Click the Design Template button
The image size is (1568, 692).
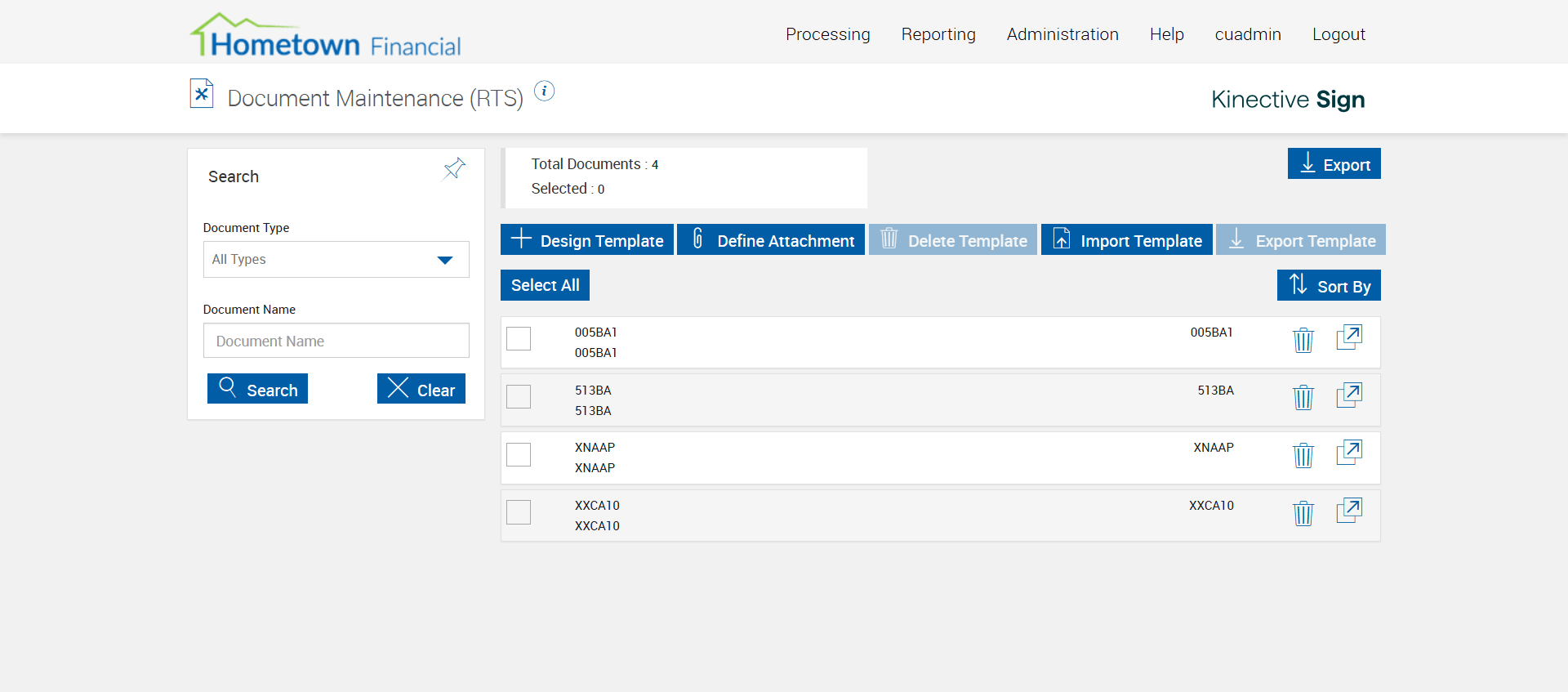(x=586, y=240)
